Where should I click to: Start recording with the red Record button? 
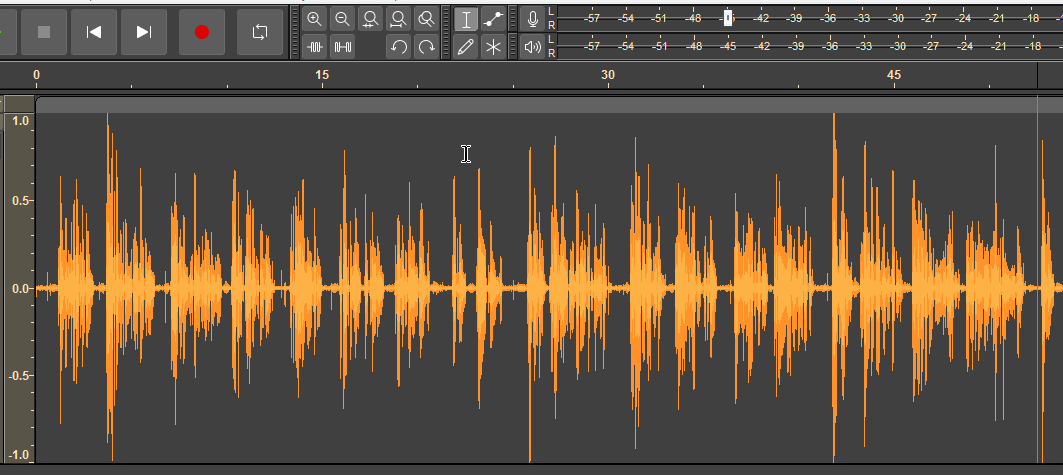[x=201, y=32]
